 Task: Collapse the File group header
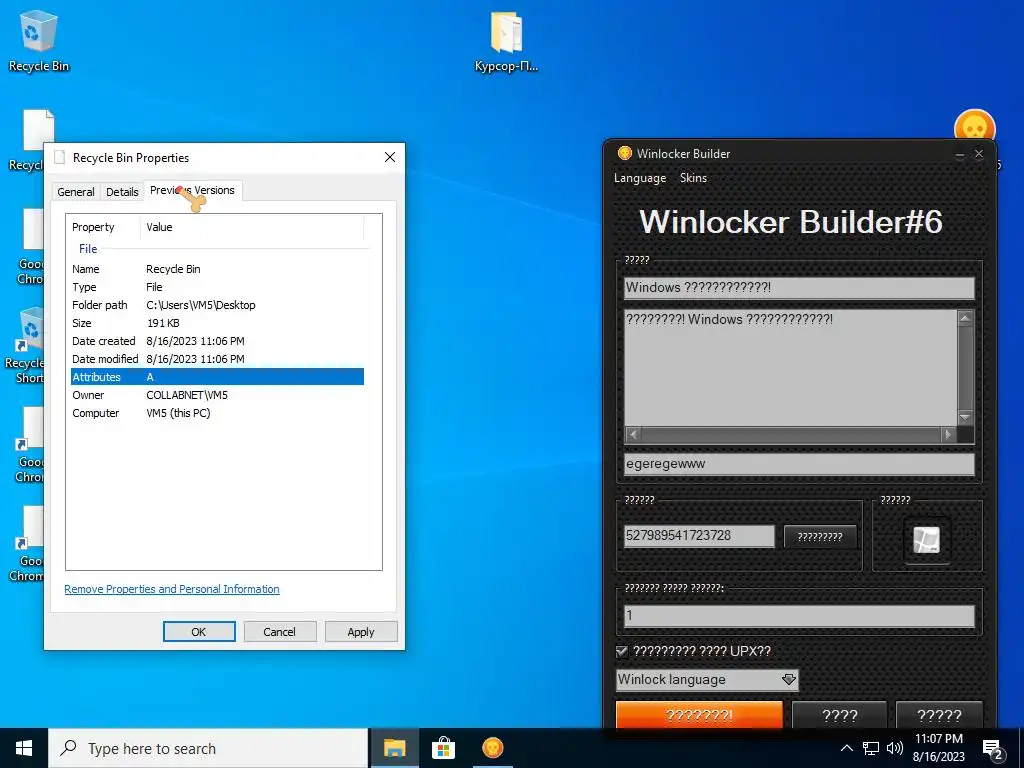pos(88,249)
